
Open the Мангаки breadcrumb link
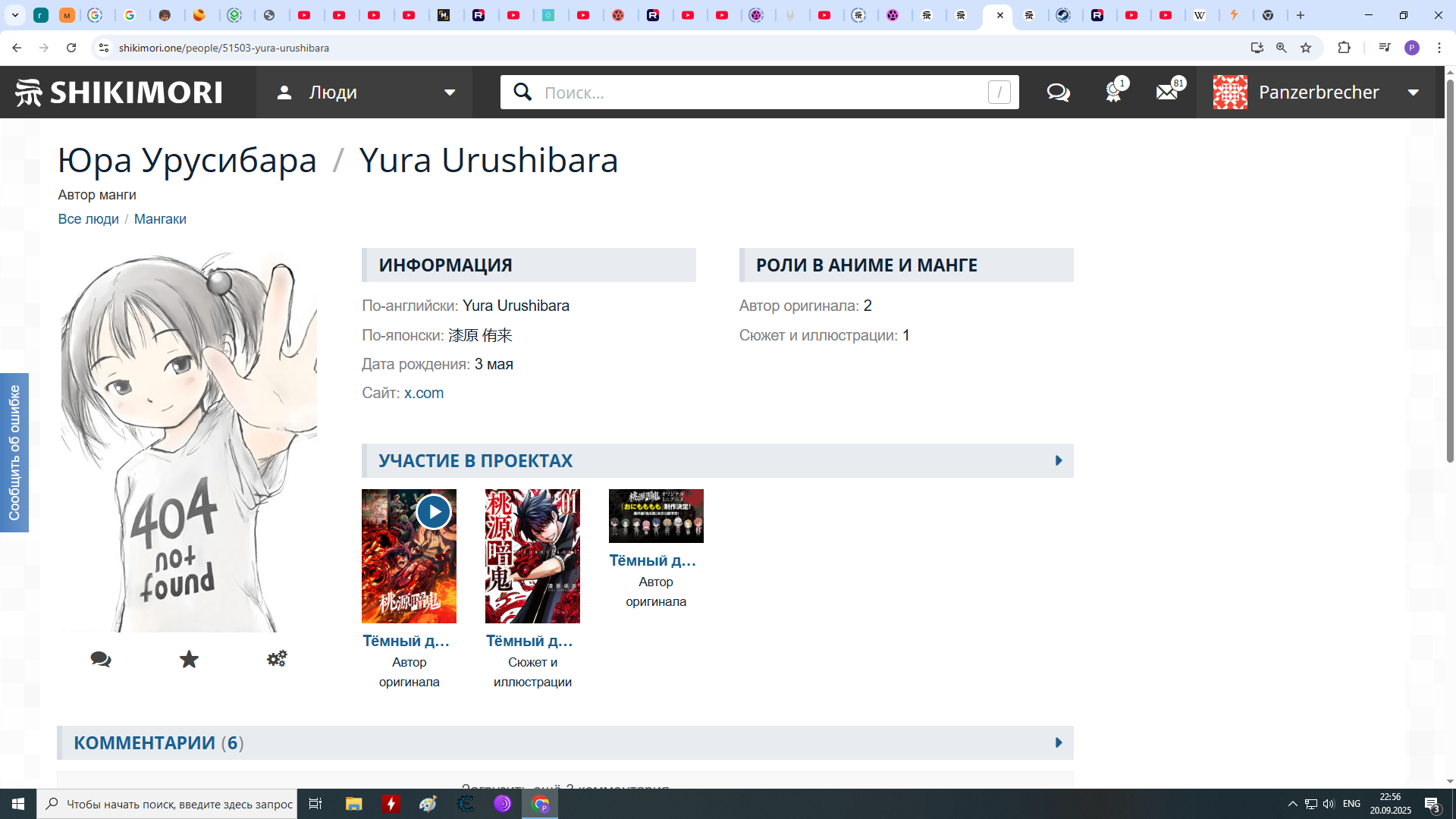160,219
